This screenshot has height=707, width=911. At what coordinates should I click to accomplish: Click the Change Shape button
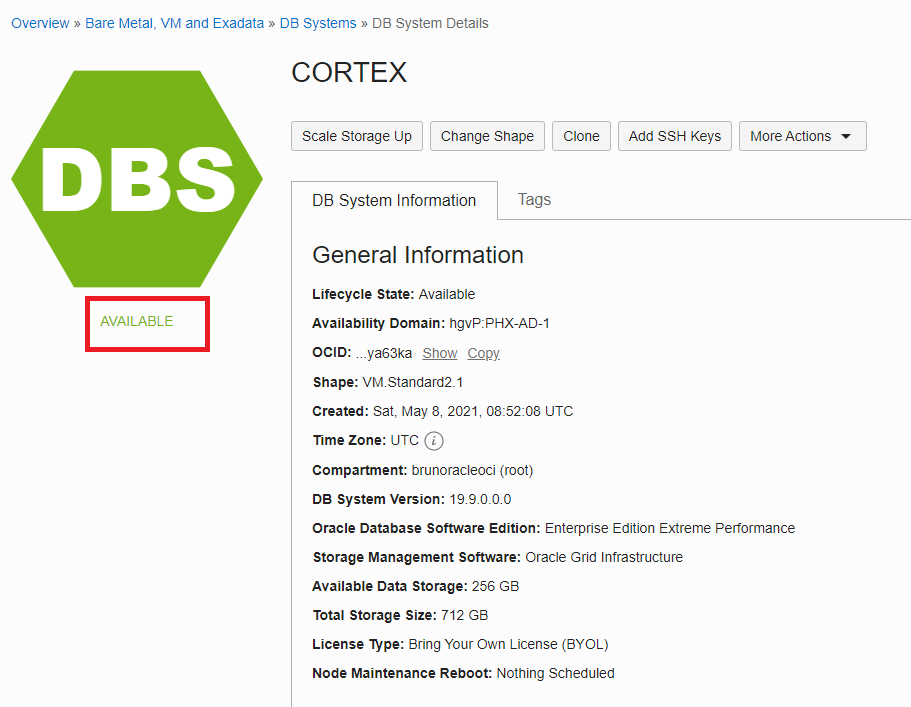coord(487,136)
